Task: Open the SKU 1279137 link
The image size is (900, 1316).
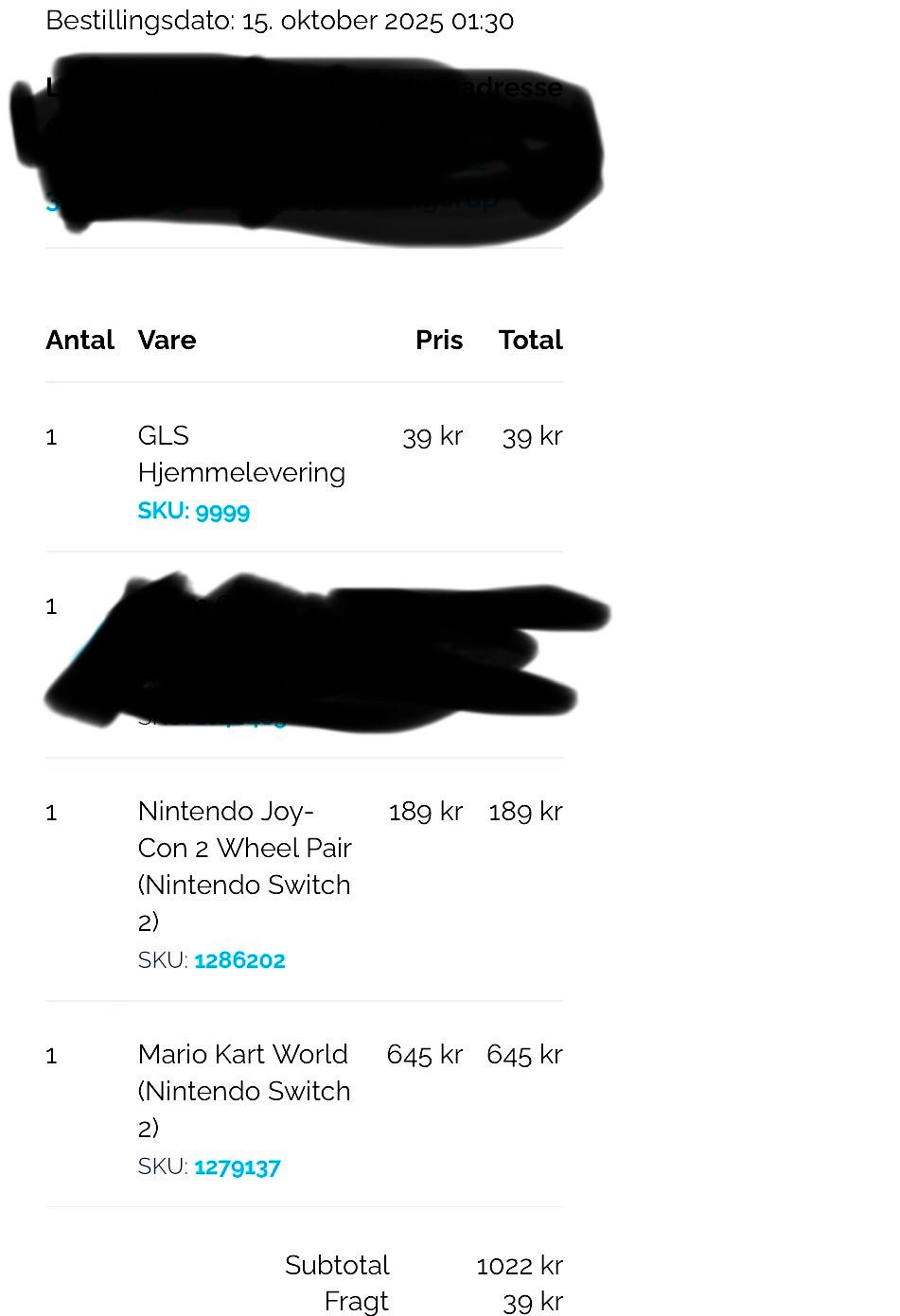Action: click(237, 1167)
